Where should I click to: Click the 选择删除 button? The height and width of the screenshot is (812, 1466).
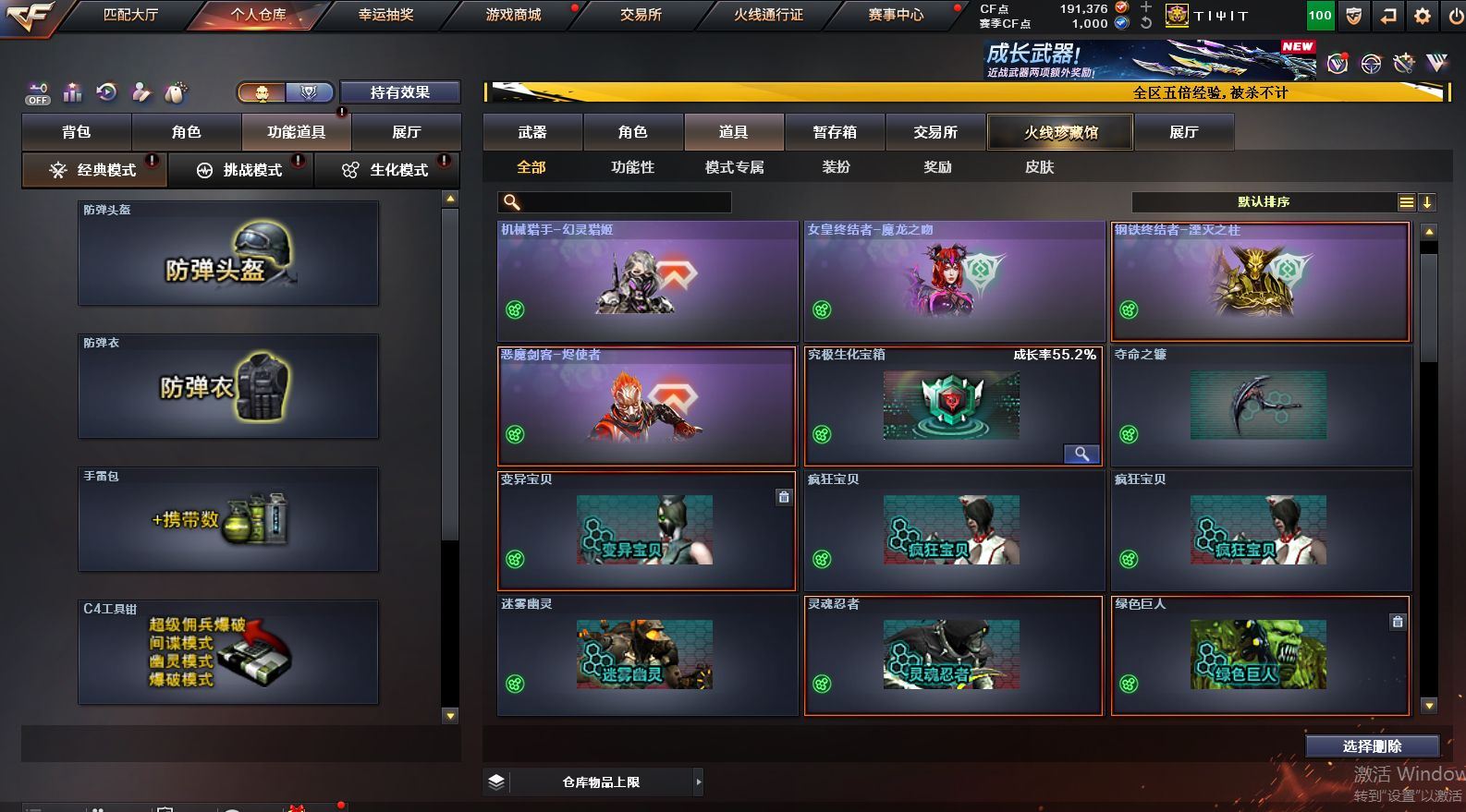click(x=1373, y=746)
